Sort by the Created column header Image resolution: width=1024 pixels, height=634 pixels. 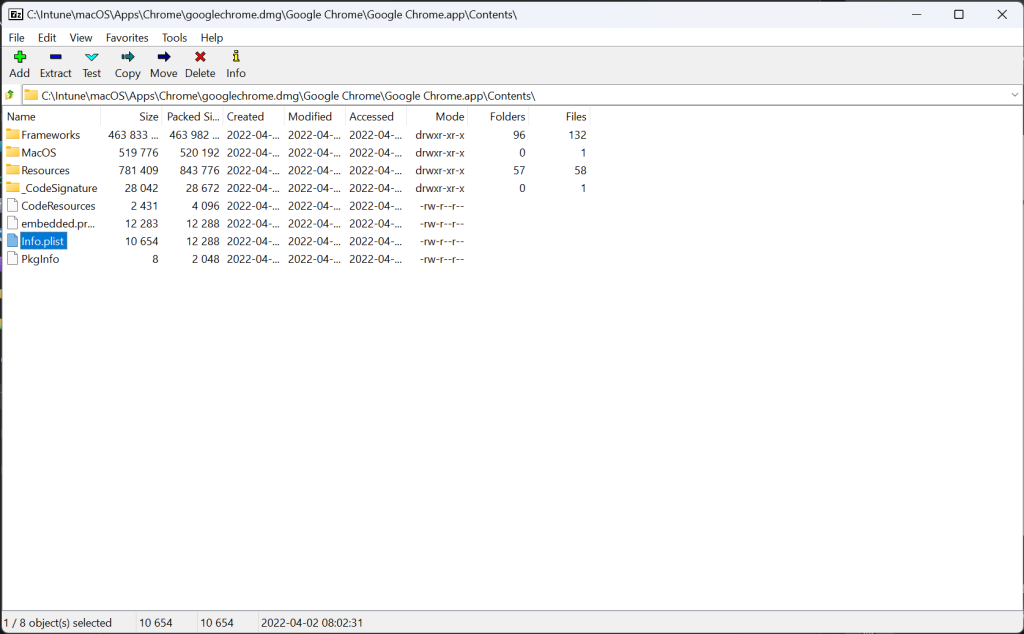(x=254, y=117)
